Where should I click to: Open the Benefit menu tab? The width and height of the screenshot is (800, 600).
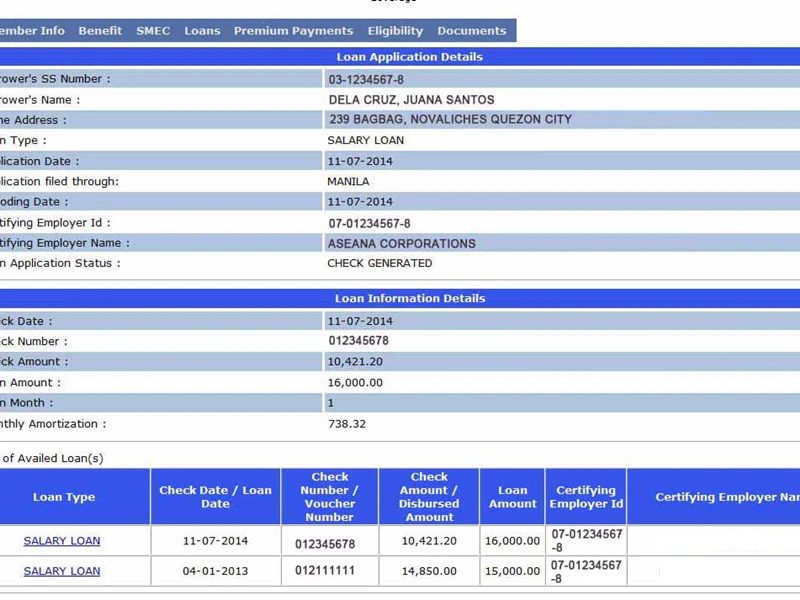pyautogui.click(x=100, y=31)
